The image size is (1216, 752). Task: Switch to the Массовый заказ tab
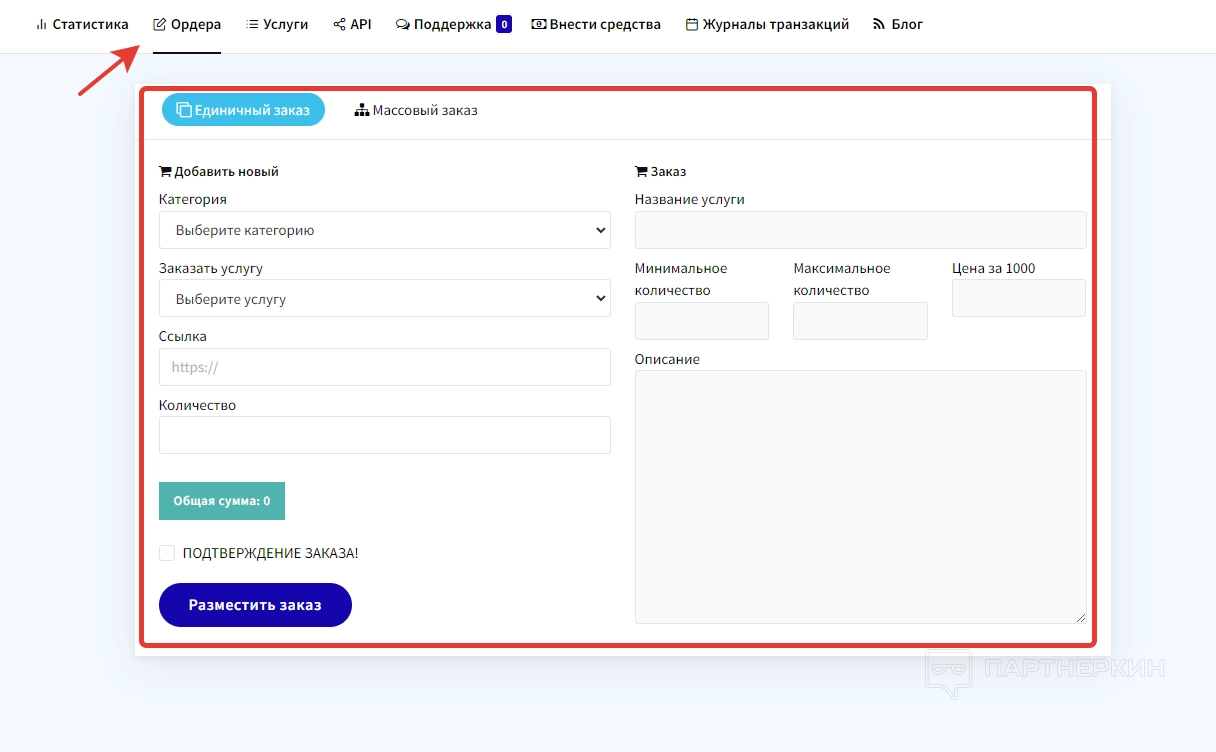pyautogui.click(x=416, y=110)
